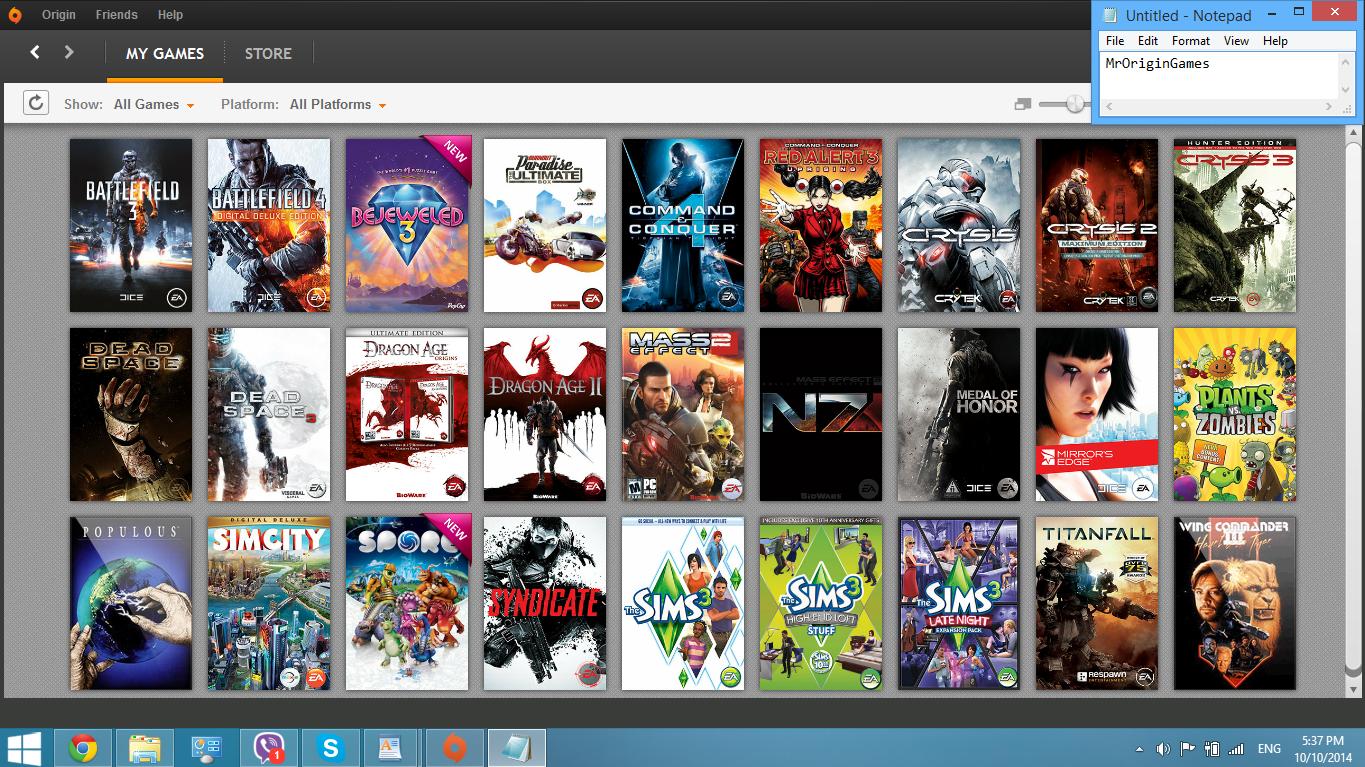The width and height of the screenshot is (1365, 767).
Task: Refresh the game library
Action: click(36, 103)
